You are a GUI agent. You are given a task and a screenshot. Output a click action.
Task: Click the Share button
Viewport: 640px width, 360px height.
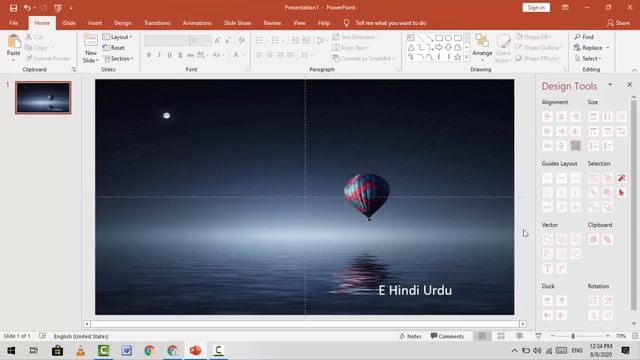pos(618,23)
